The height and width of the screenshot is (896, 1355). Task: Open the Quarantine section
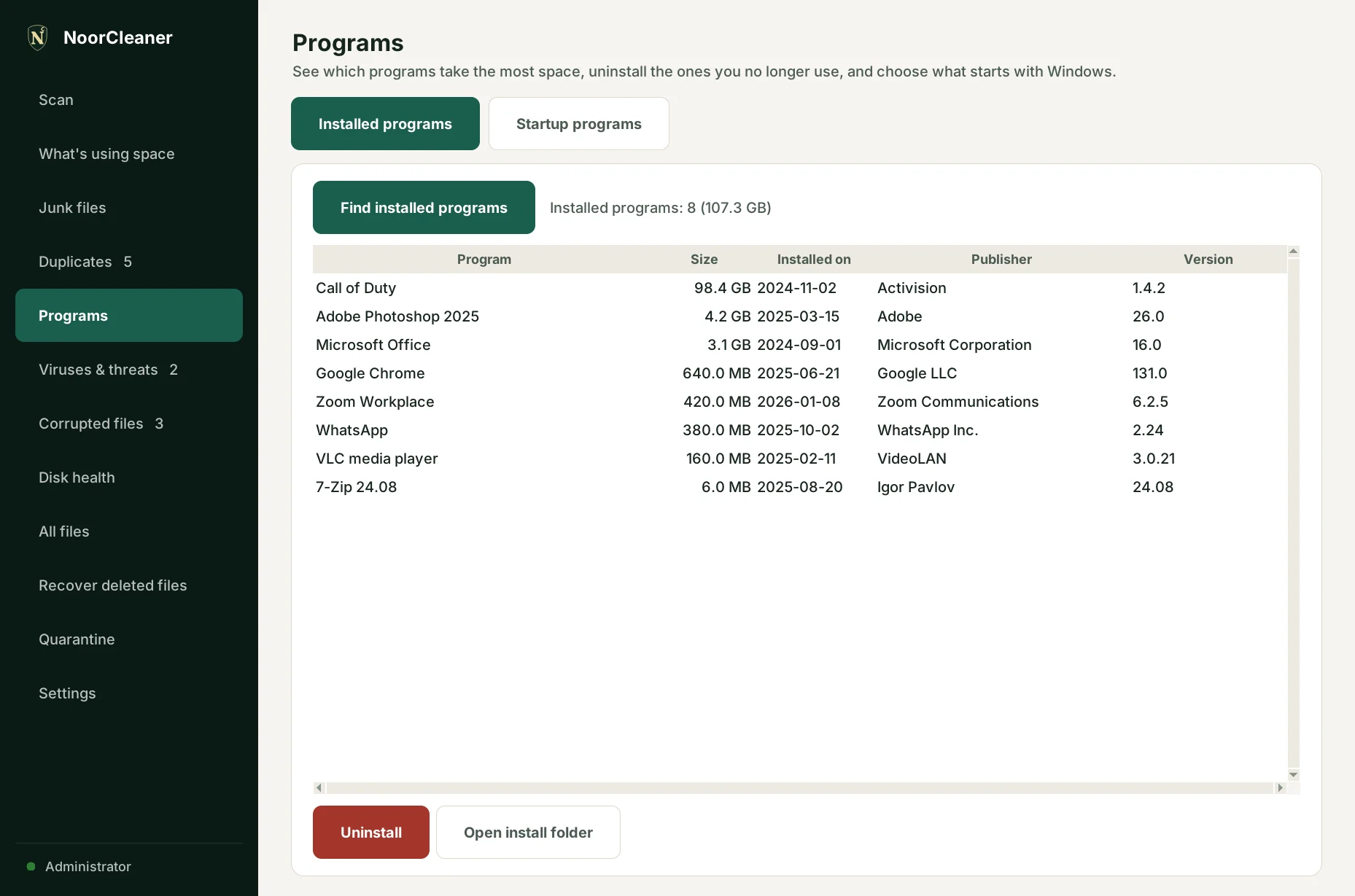[129, 639]
